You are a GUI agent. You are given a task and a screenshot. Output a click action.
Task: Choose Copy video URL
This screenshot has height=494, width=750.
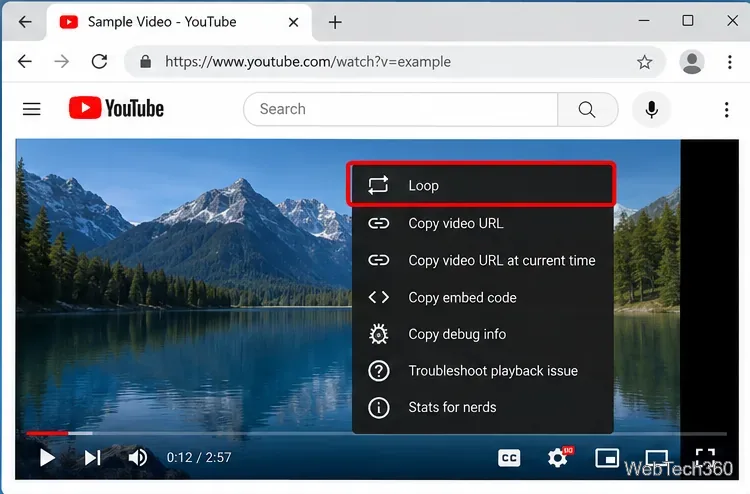[x=483, y=223]
